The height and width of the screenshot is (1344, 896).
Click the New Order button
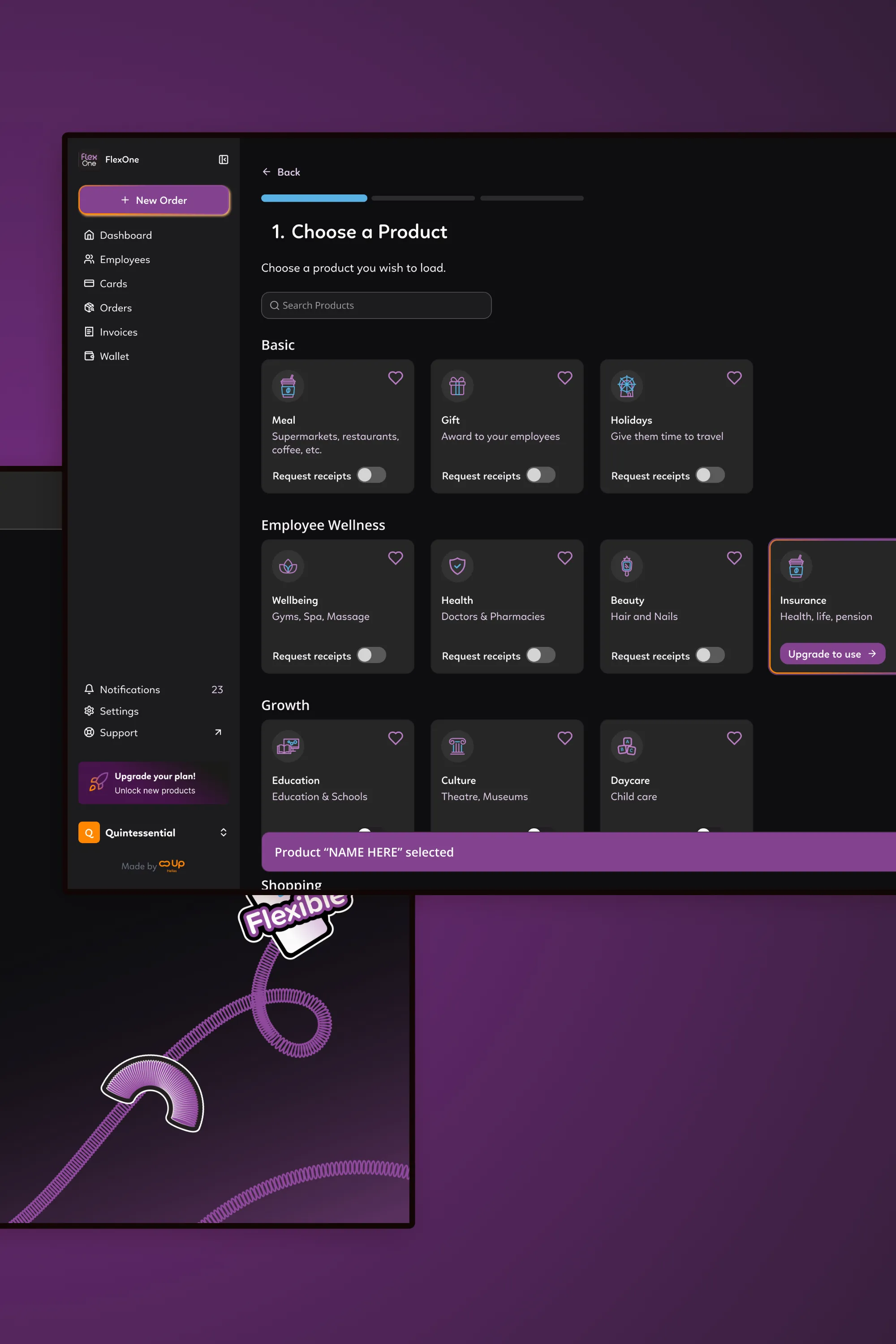coord(154,201)
